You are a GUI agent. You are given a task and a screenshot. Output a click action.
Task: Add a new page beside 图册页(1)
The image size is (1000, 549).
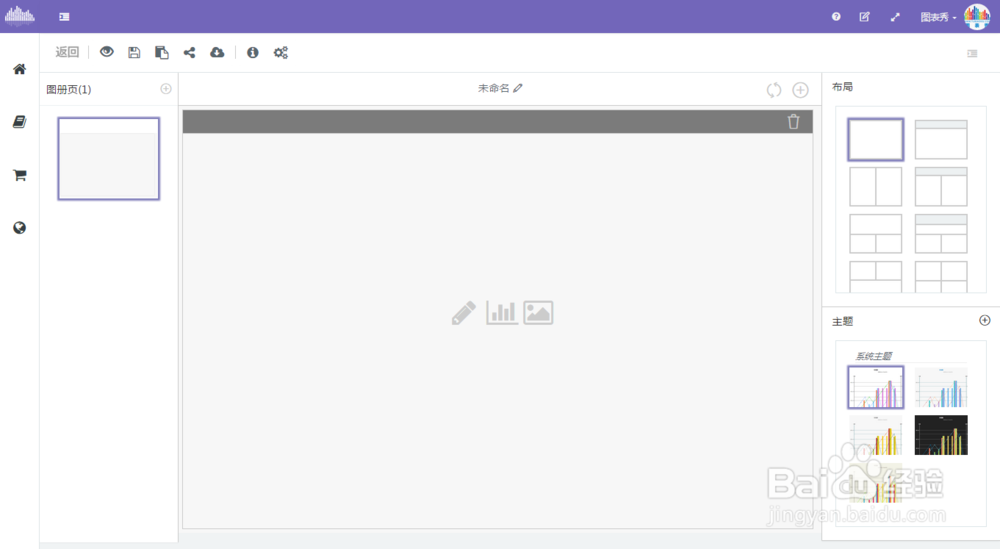click(x=166, y=89)
